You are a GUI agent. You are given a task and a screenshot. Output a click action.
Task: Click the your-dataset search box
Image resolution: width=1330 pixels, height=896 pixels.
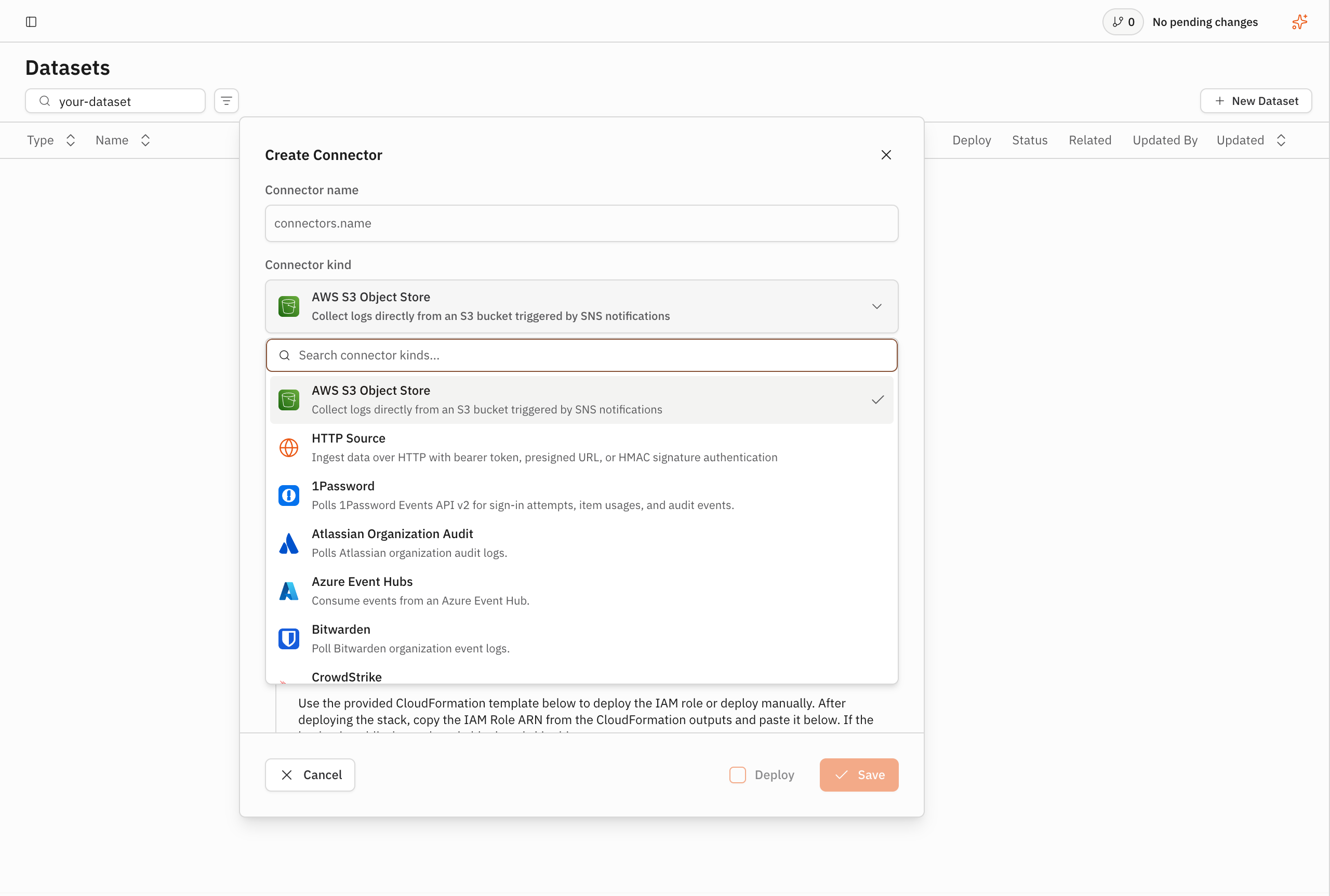[x=115, y=101]
